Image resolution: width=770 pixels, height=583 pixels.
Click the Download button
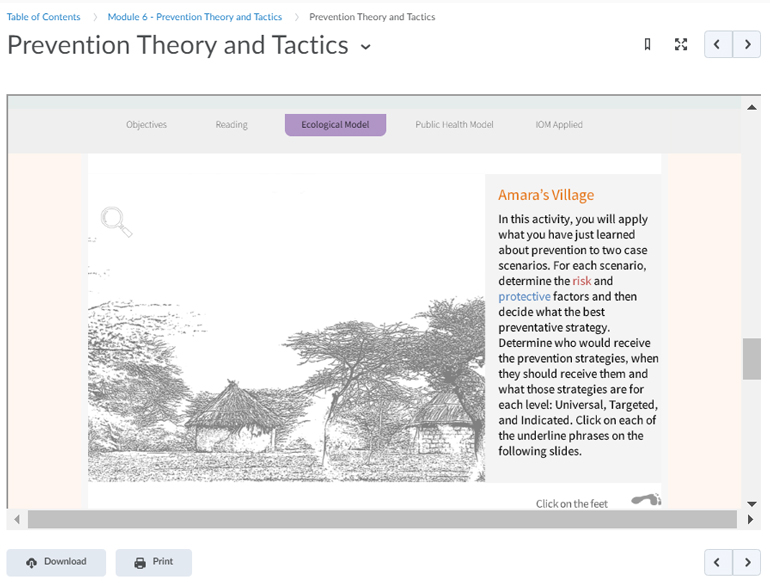tap(56, 562)
